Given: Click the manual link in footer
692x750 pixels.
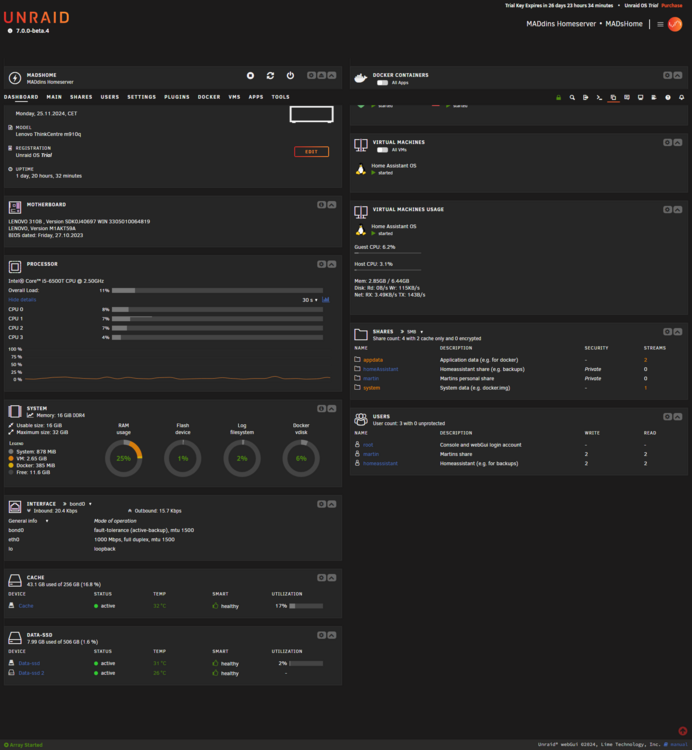Looking at the screenshot, I should point(679,744).
